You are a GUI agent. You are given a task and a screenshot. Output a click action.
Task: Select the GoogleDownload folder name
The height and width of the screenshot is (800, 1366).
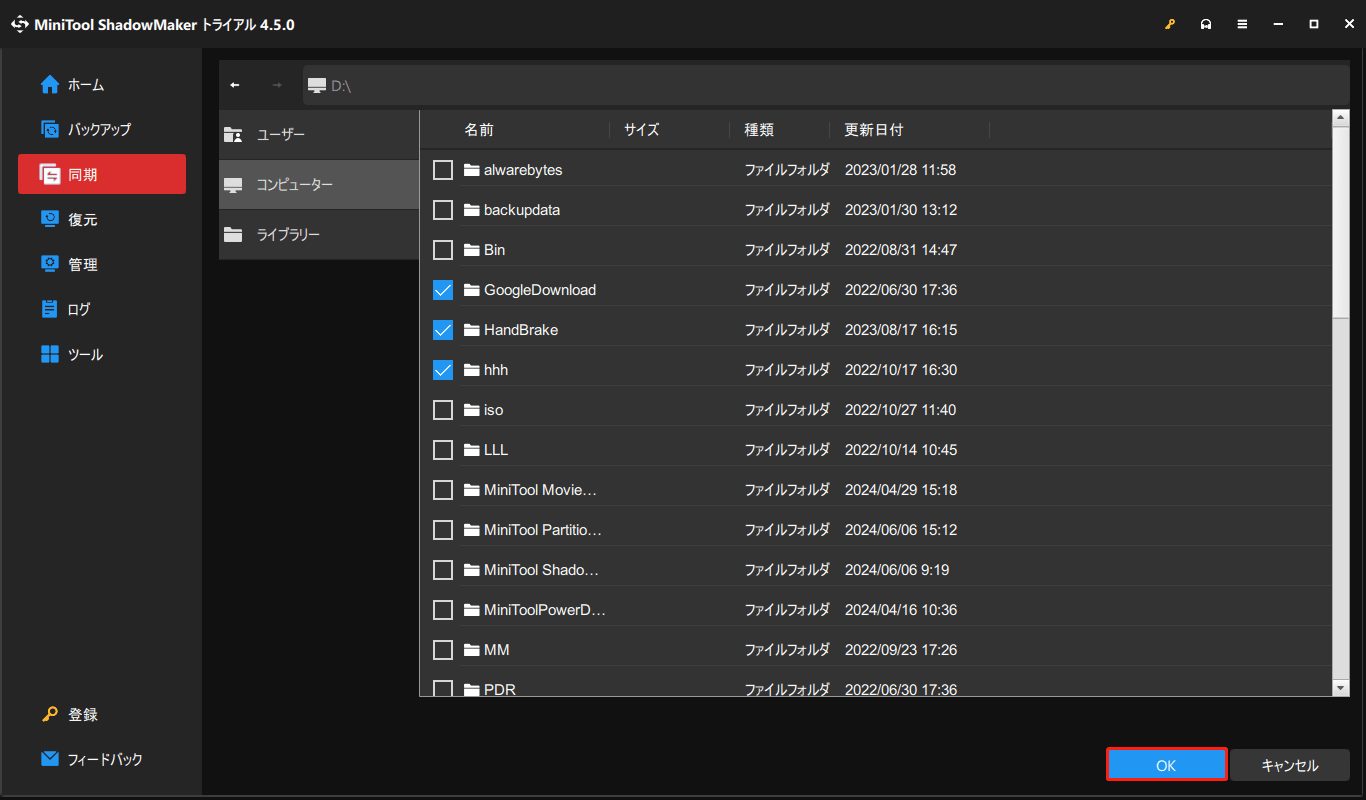540,290
